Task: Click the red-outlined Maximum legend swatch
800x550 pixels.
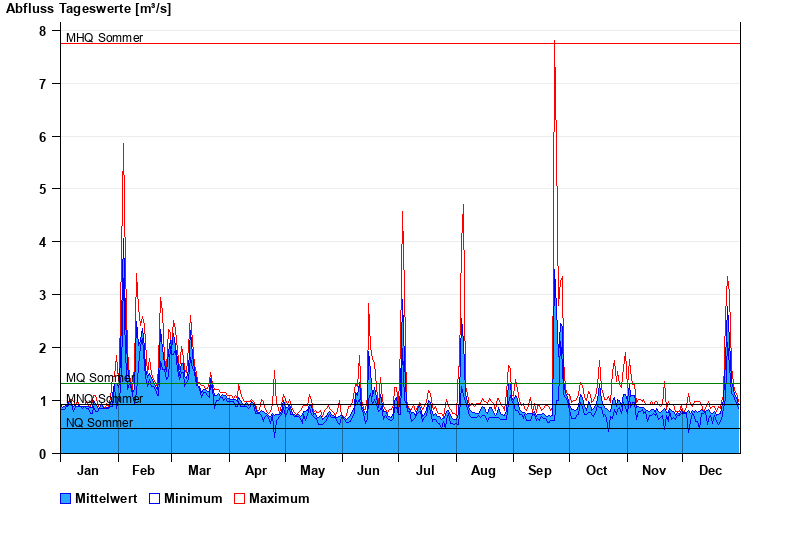Action: [x=239, y=499]
